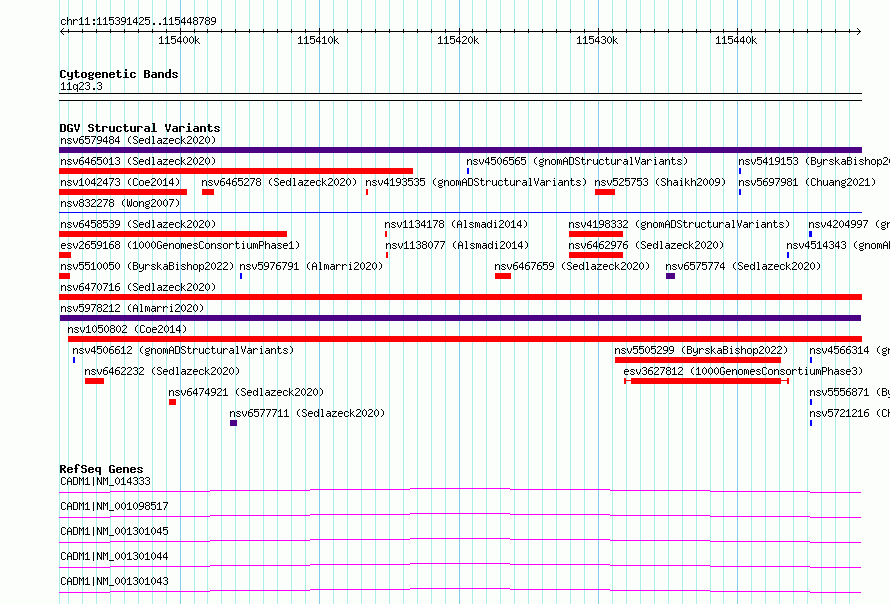Viewport: 890px width, 604px height.
Task: Select the 11q23.3 cytogenetic band label
Action: pos(81,87)
